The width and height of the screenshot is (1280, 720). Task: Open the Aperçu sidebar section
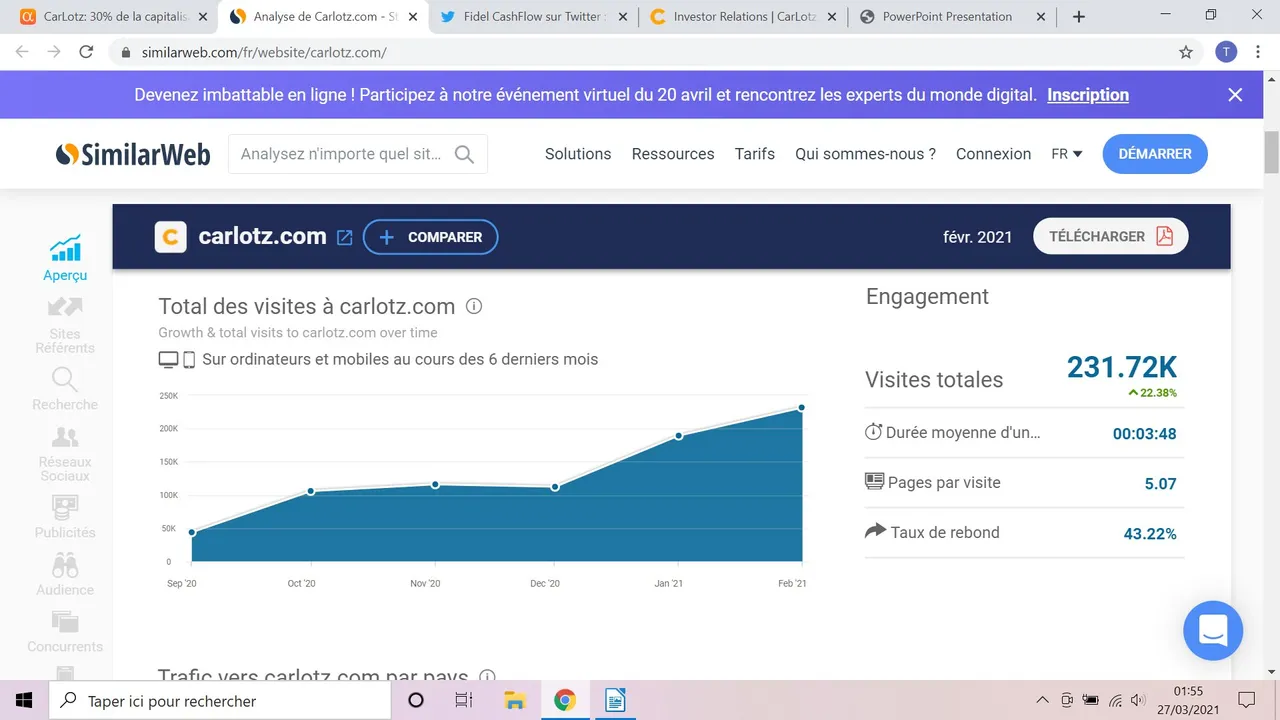point(65,259)
